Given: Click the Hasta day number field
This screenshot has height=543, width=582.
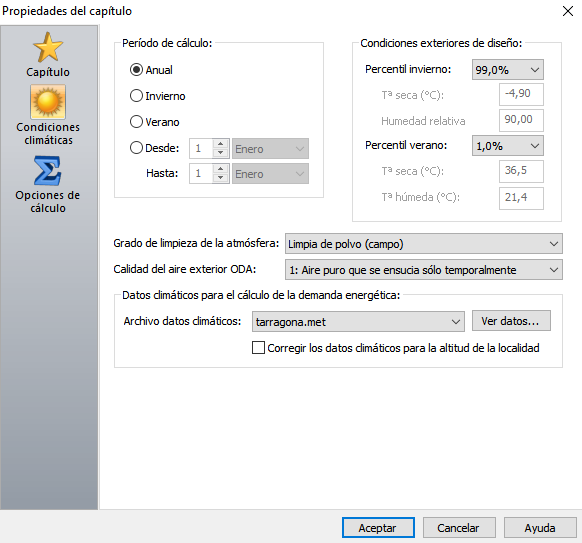Looking at the screenshot, I should pos(201,174).
